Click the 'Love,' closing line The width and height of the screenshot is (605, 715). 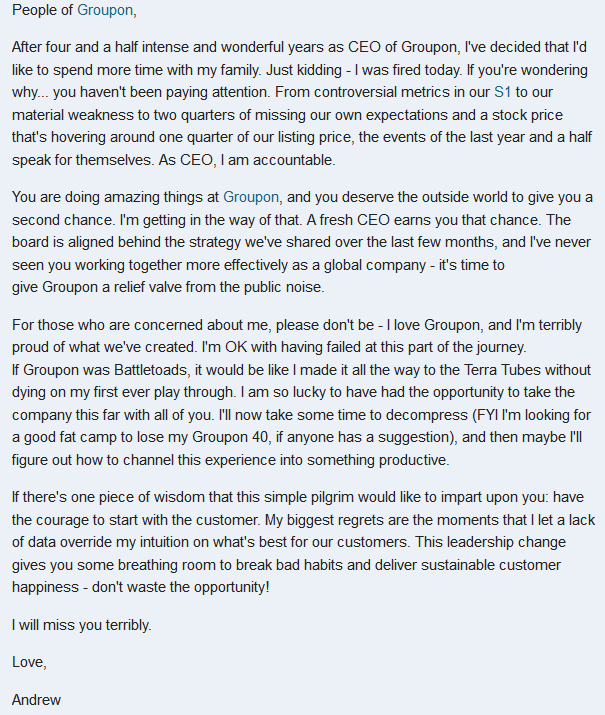(x=29, y=662)
